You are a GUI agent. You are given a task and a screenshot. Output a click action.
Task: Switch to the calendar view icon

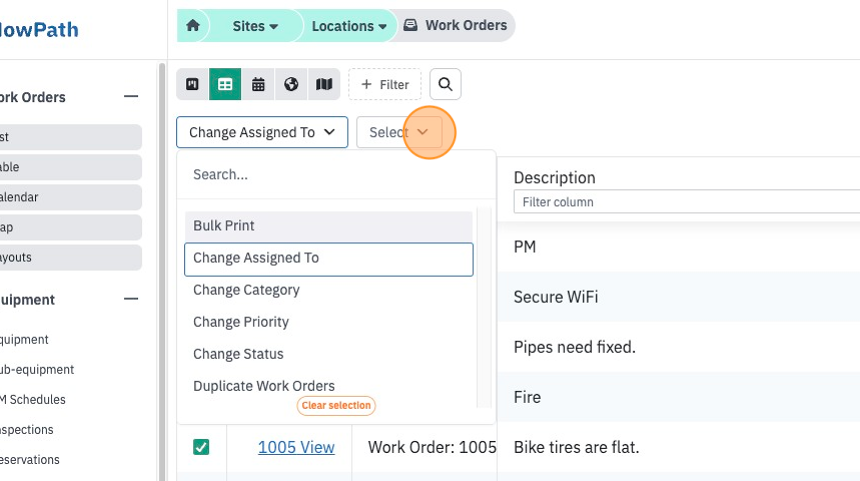pyautogui.click(x=258, y=84)
